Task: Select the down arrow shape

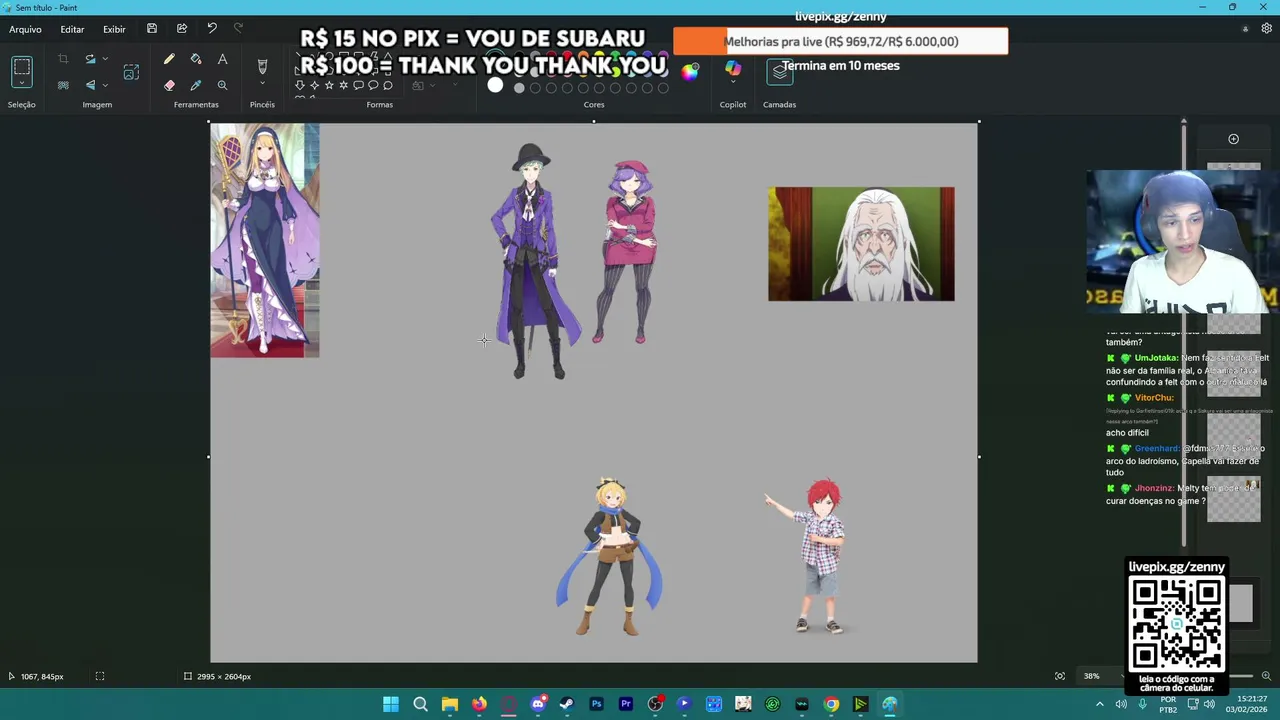Action: click(x=299, y=85)
